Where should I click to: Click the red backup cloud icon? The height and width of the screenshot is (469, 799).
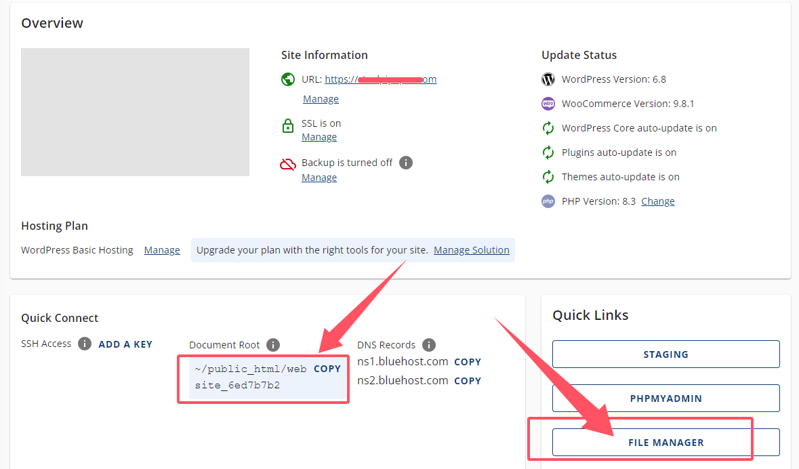click(288, 164)
